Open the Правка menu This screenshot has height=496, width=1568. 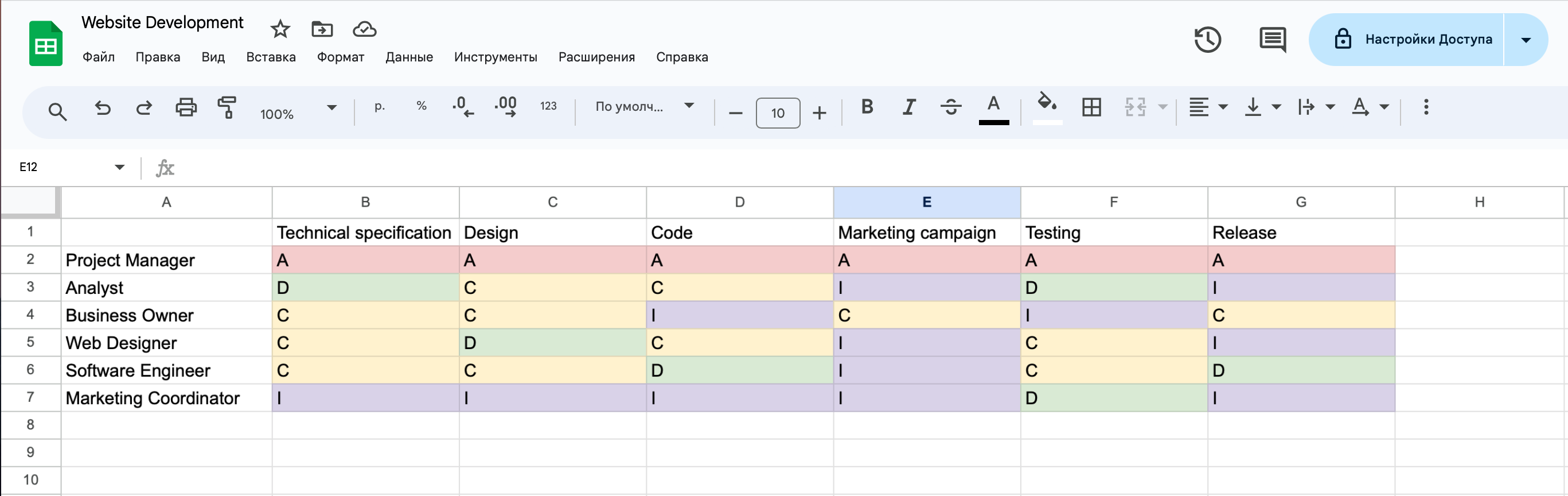point(158,57)
